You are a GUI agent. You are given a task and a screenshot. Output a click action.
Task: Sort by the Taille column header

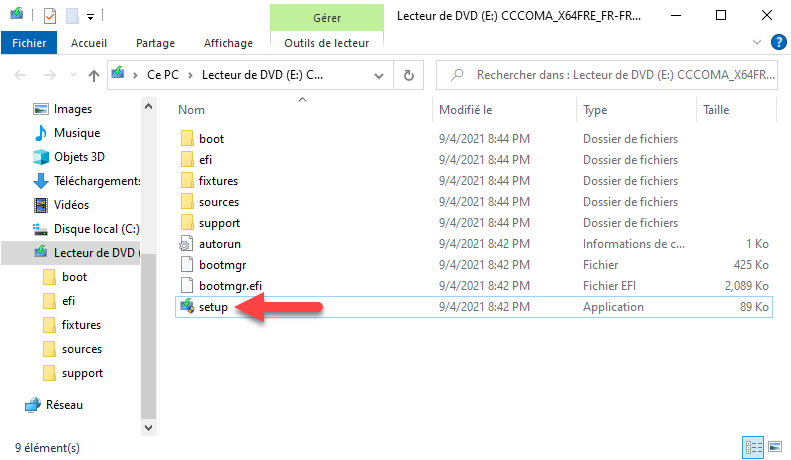pos(716,110)
